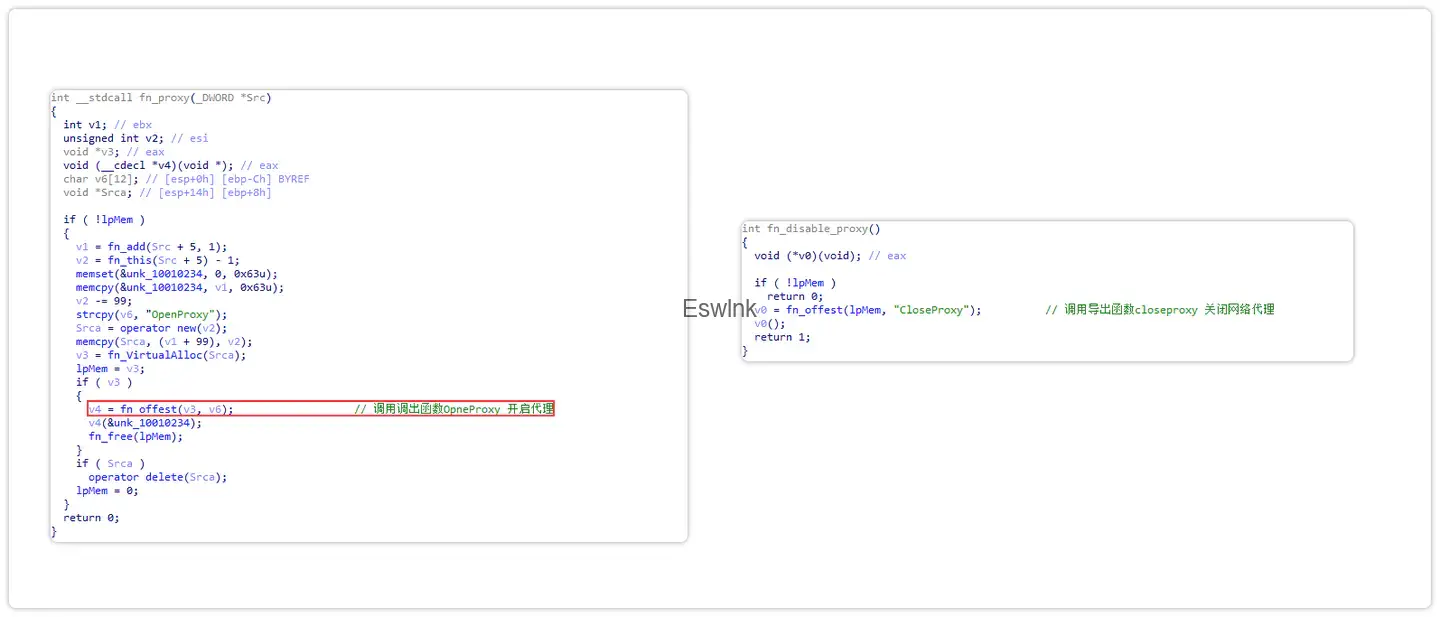The image size is (1440, 617).
Task: Click the "return 1;" statement
Action: 783,337
